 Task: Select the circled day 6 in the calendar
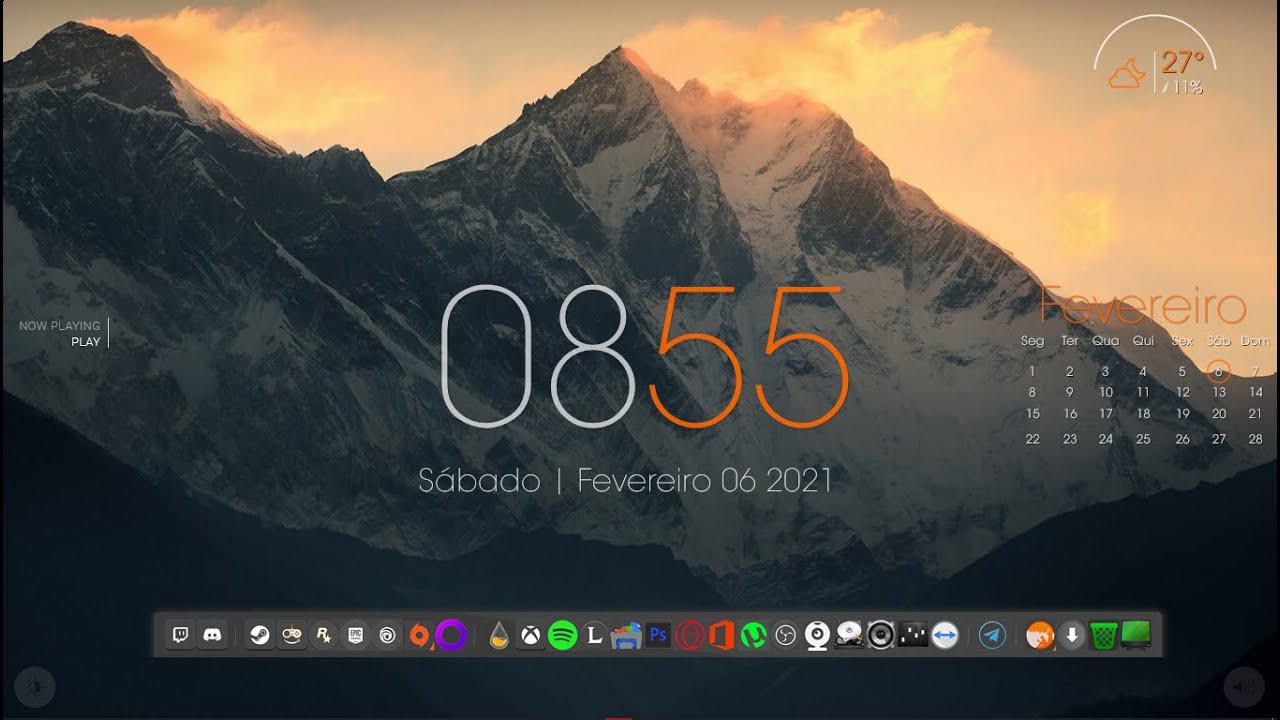[x=1218, y=371]
